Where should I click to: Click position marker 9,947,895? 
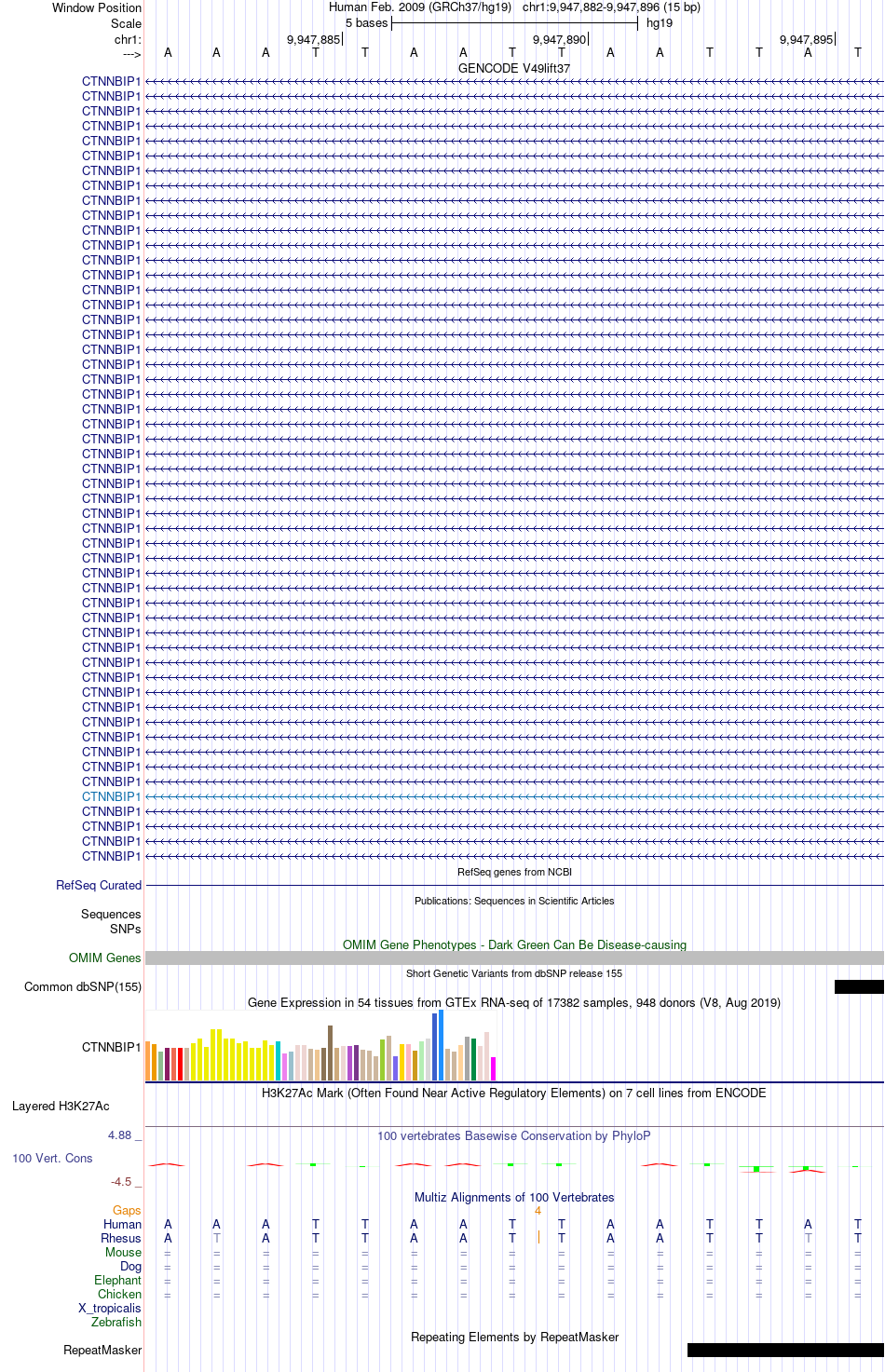tap(807, 39)
